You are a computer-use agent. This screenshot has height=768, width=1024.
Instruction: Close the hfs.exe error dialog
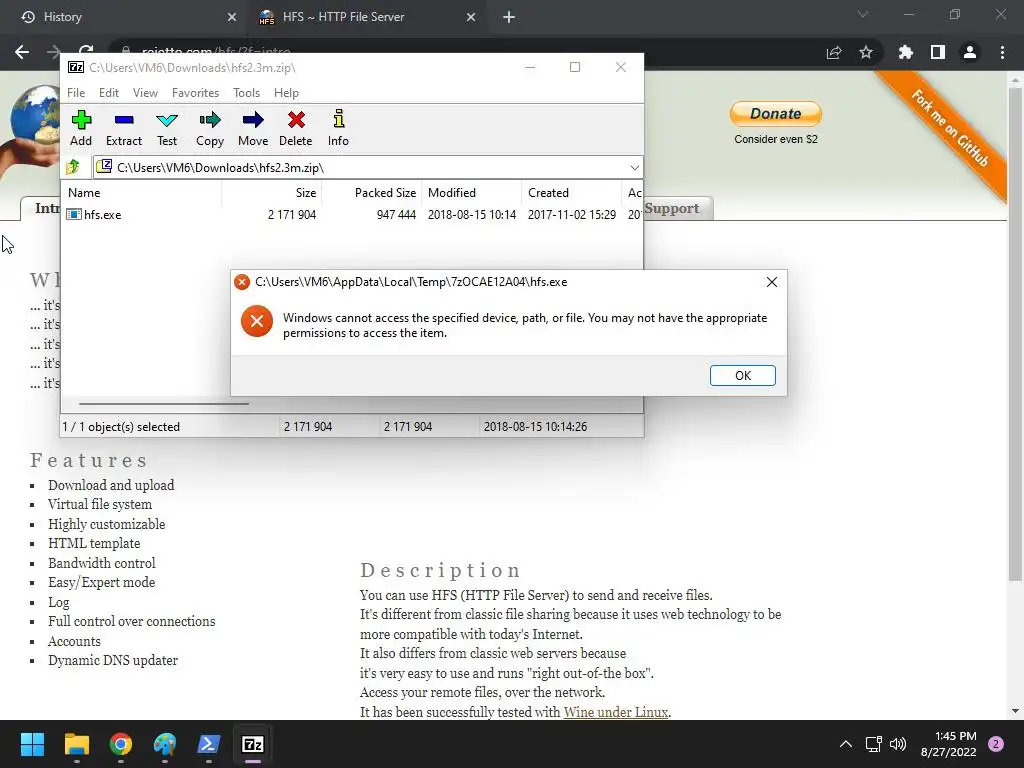point(771,282)
